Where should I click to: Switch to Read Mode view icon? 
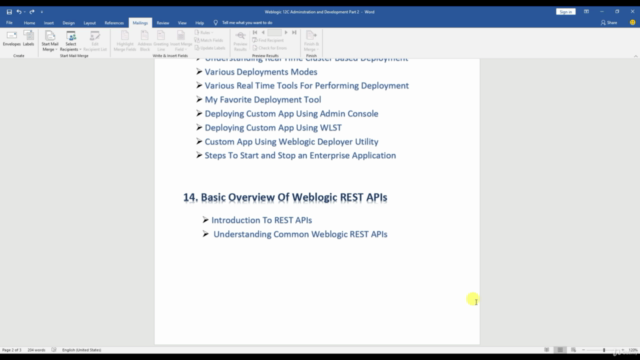coord(547,350)
